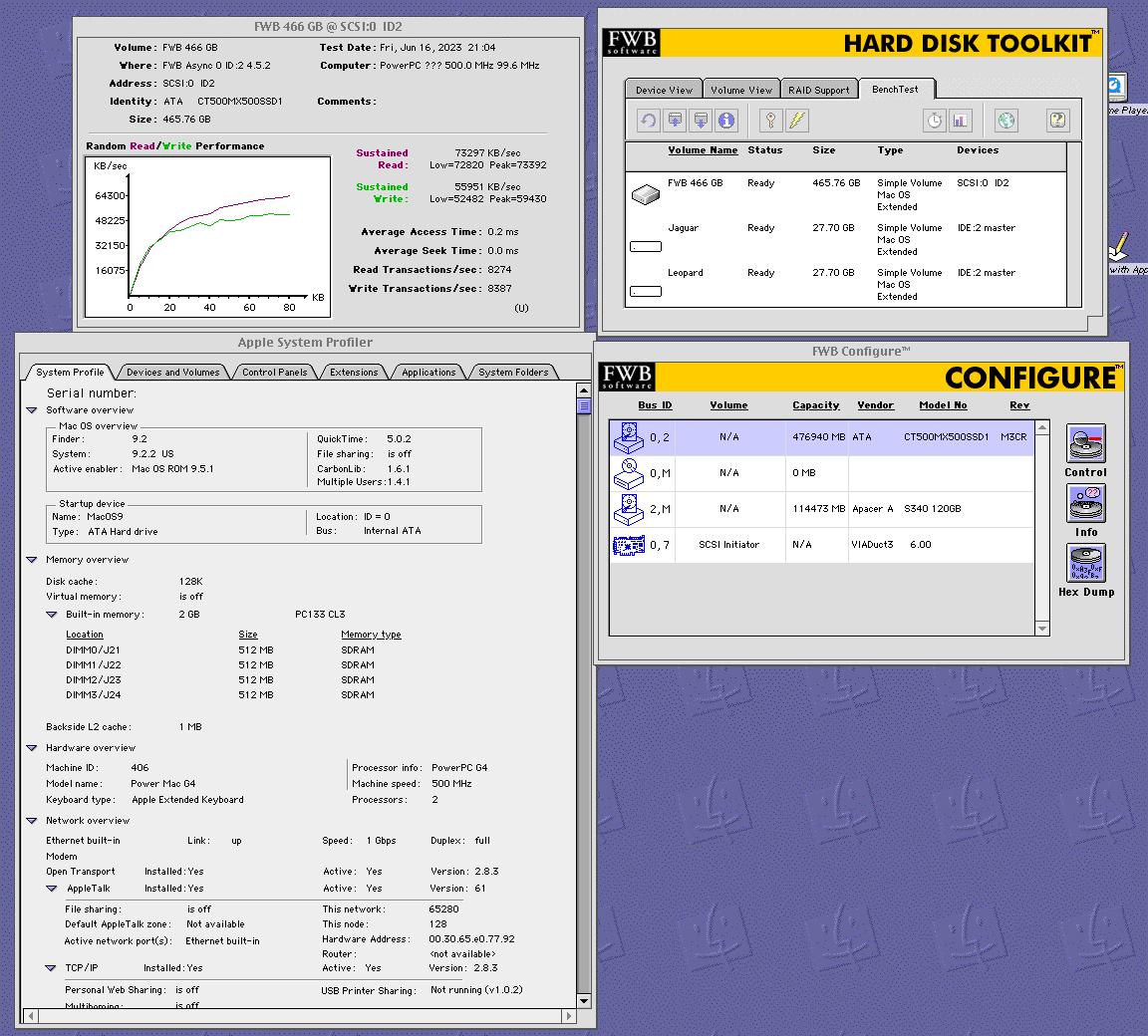Click the System Profiler scroll-down arrow
Image resolution: width=1148 pixels, height=1036 pixels.
tap(584, 1001)
